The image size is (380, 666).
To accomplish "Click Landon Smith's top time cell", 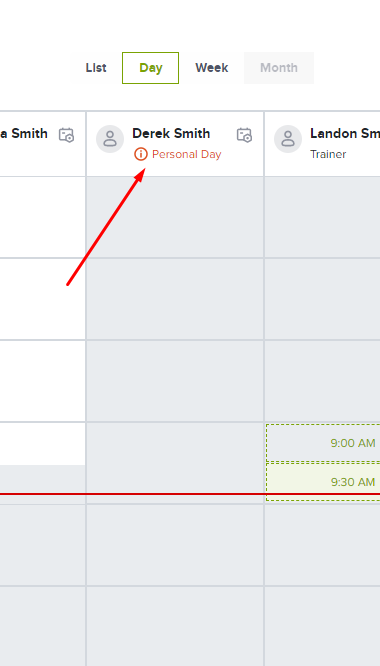I will pos(322,217).
